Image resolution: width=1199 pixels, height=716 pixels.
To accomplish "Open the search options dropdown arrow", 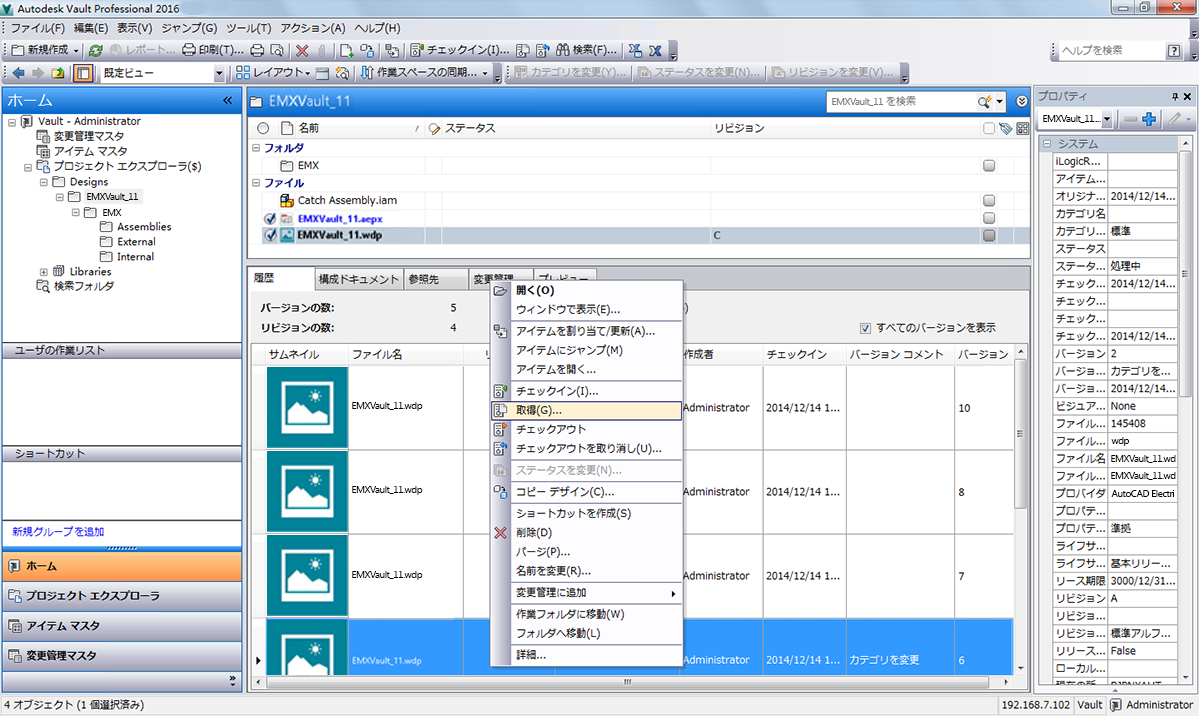I will coord(999,101).
